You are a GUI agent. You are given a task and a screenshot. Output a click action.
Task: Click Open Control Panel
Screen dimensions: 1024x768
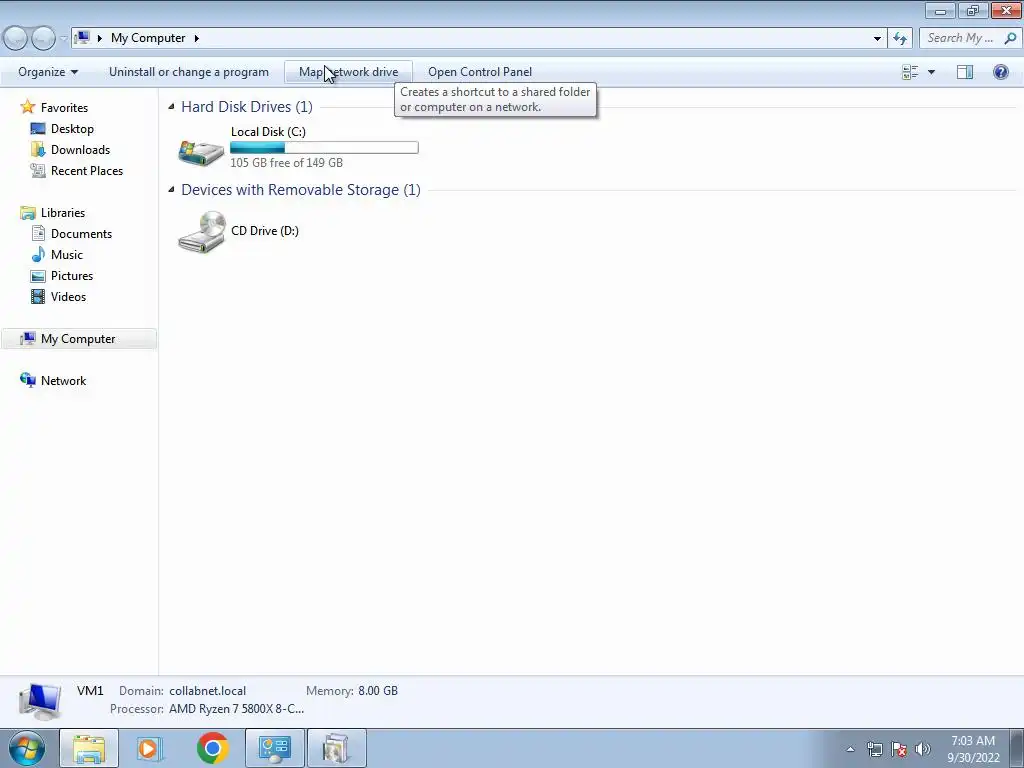[480, 72]
